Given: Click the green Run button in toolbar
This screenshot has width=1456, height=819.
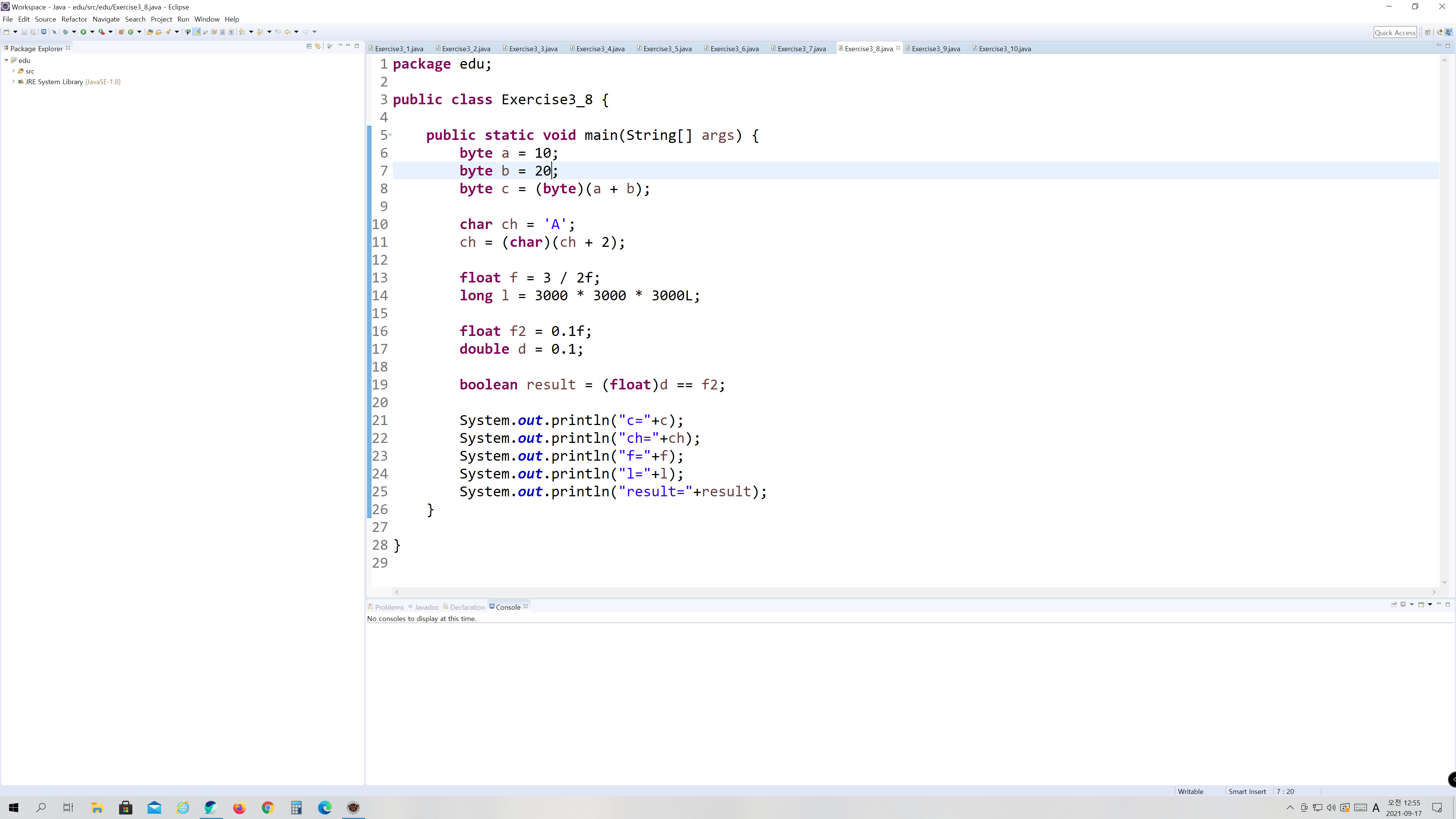Looking at the screenshot, I should pyautogui.click(x=83, y=31).
